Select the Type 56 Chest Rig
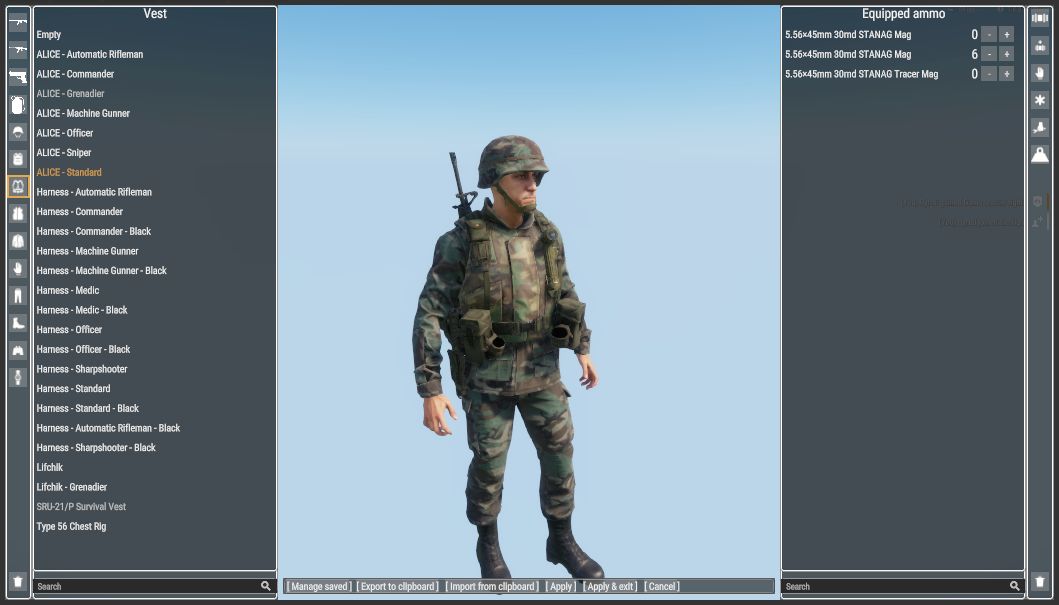The image size is (1059, 605). 71,526
